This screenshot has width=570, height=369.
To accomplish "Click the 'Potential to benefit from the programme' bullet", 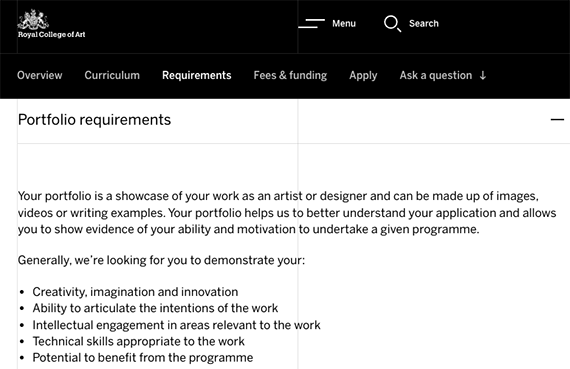I will pos(143,358).
